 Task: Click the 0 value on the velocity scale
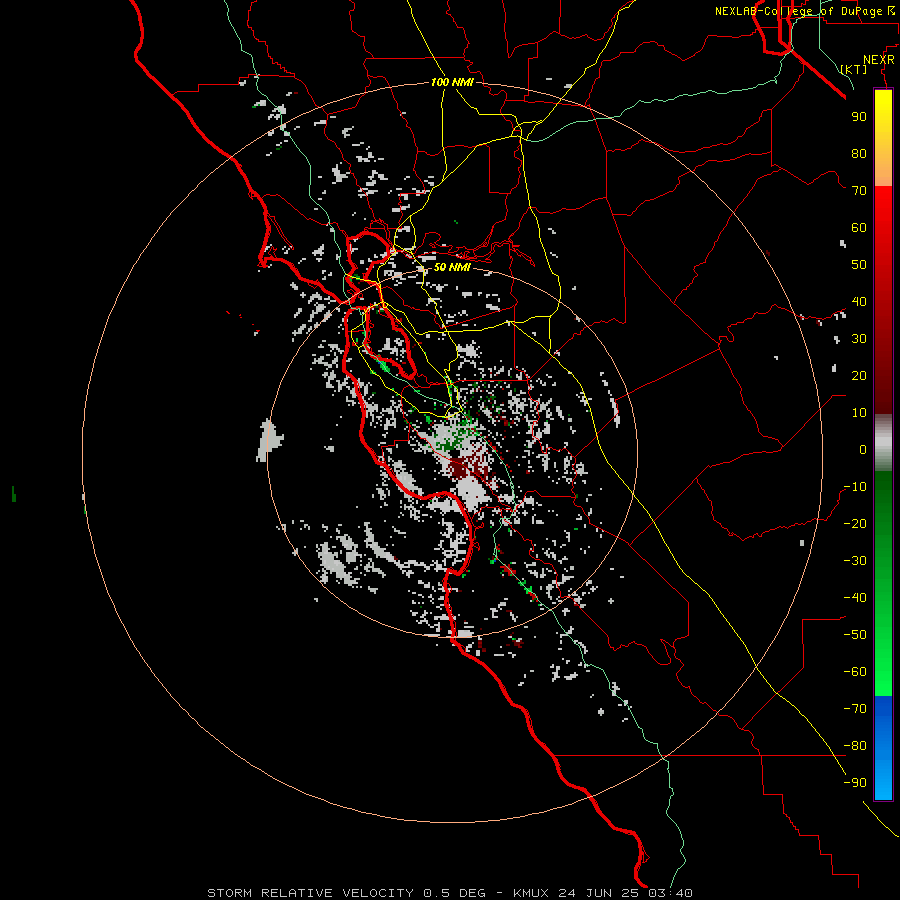click(x=863, y=449)
